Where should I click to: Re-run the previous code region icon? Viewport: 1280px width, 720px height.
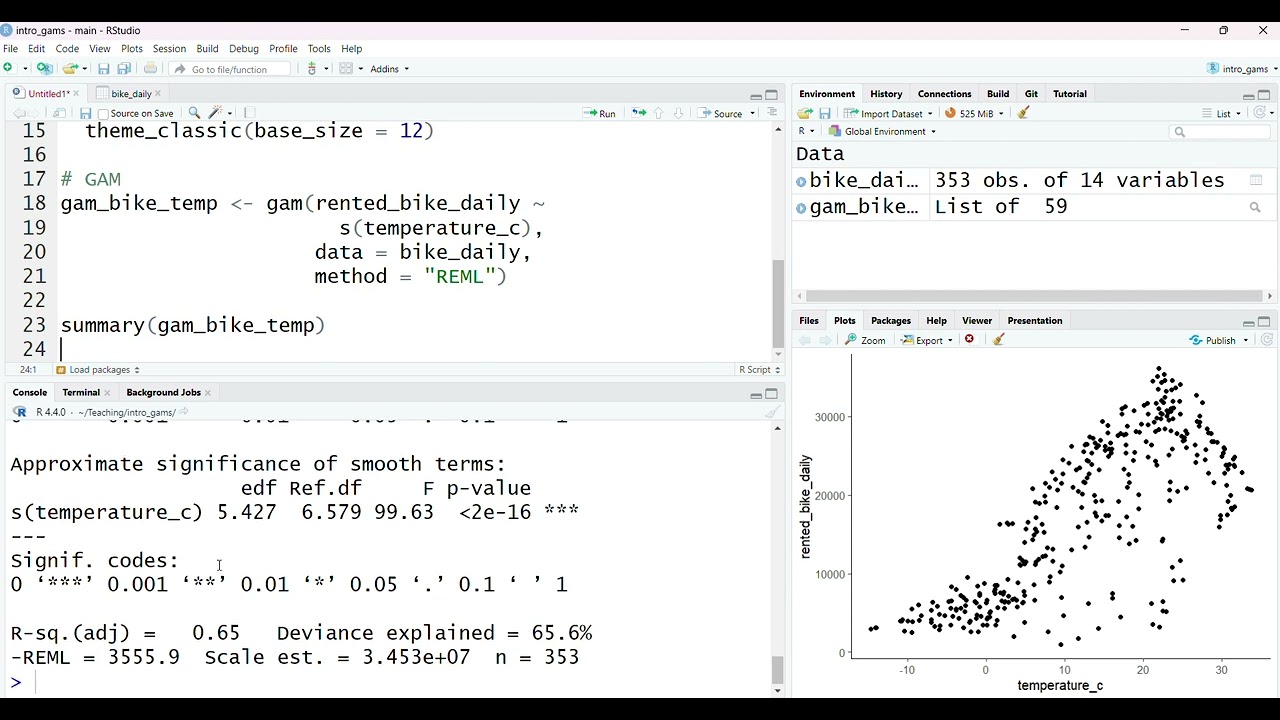coord(638,114)
